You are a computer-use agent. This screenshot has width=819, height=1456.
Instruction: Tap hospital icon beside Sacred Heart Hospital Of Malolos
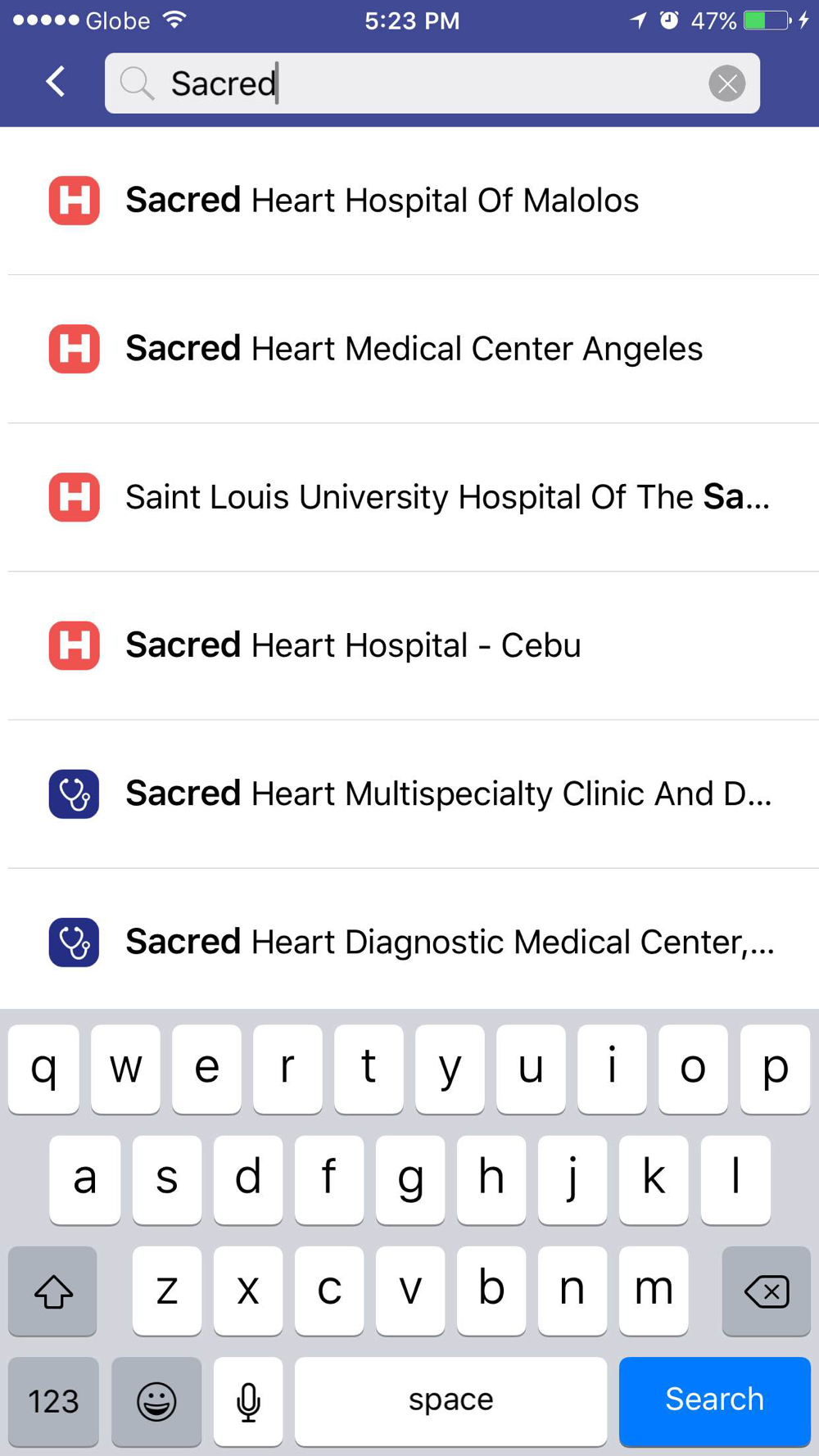click(x=74, y=201)
